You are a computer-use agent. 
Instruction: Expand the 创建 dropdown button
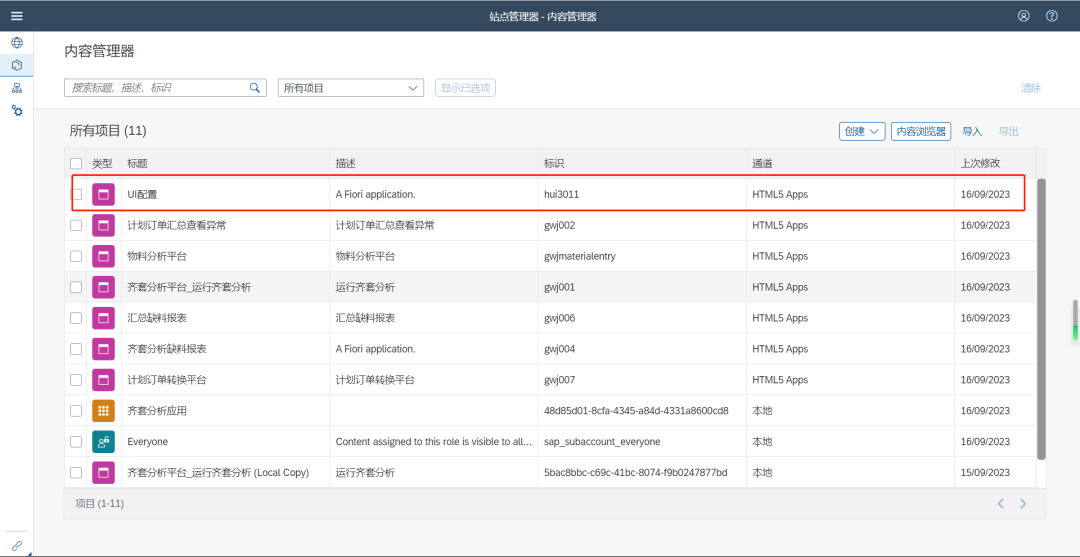click(x=862, y=132)
